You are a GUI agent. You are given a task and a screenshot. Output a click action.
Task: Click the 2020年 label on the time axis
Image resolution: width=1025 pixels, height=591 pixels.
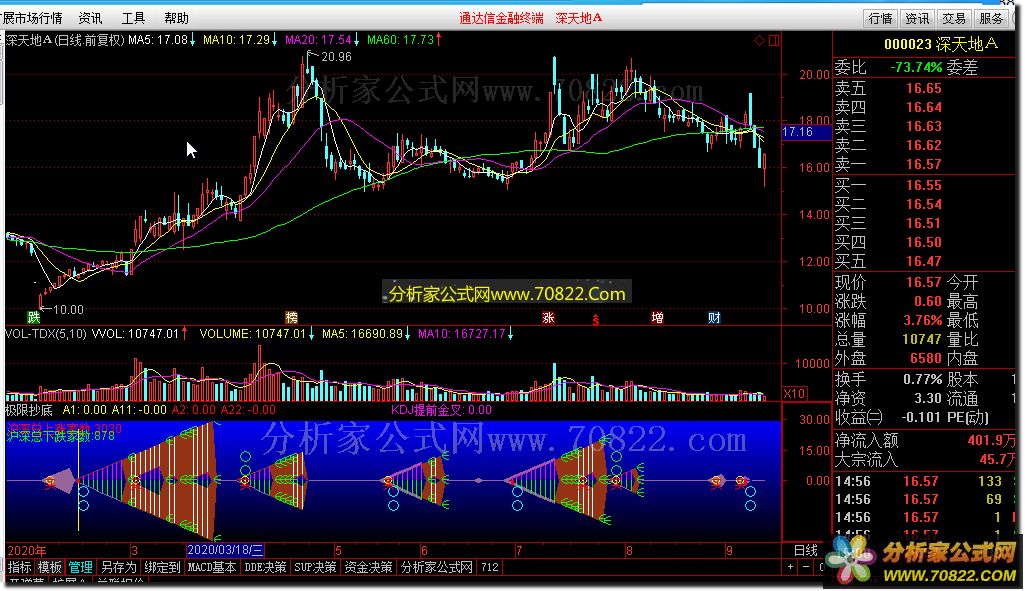coord(27,550)
